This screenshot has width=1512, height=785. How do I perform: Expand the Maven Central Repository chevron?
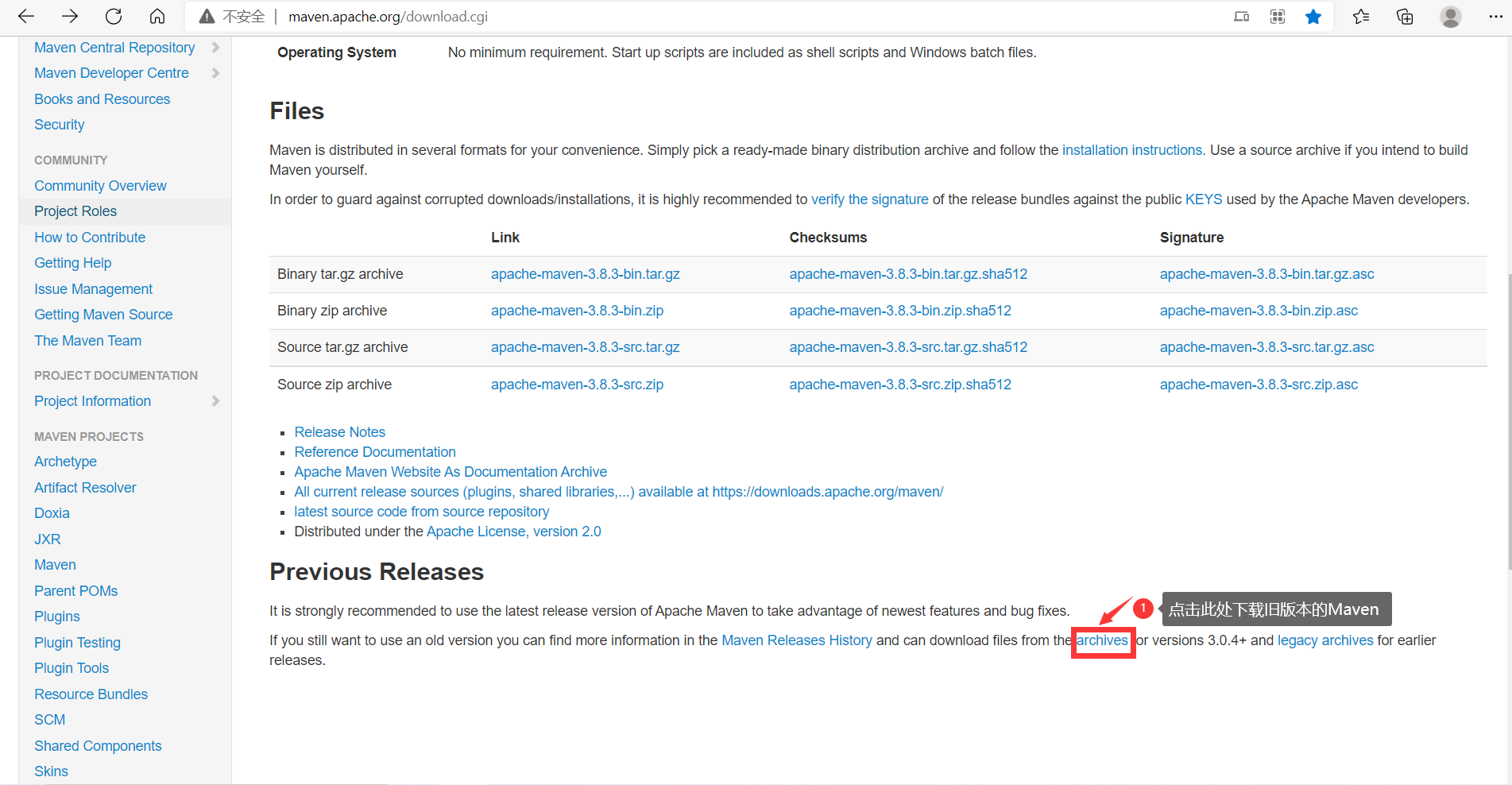pos(215,48)
